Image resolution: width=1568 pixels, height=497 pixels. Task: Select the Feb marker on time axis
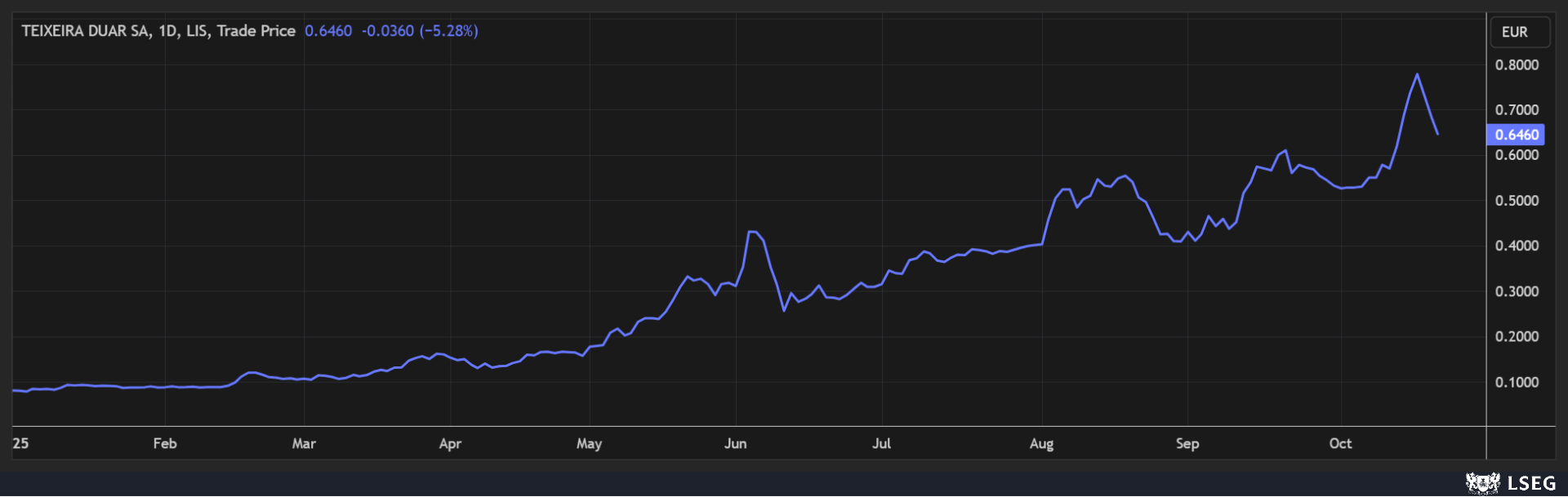(165, 443)
